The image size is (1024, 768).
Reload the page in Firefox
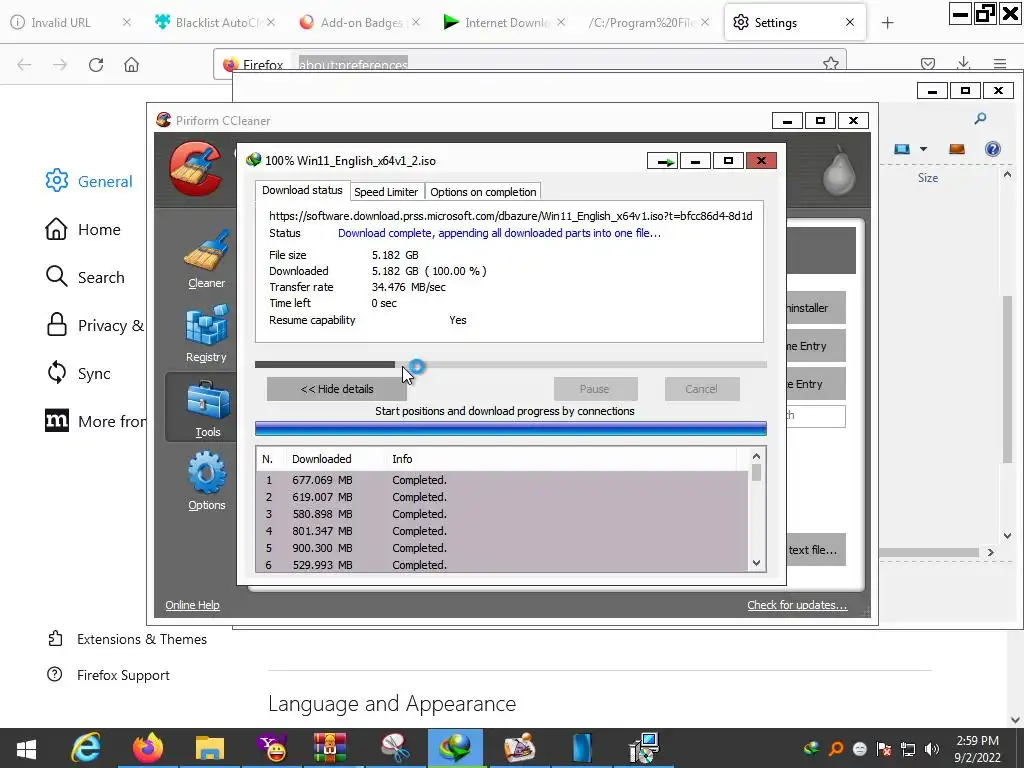click(96, 65)
